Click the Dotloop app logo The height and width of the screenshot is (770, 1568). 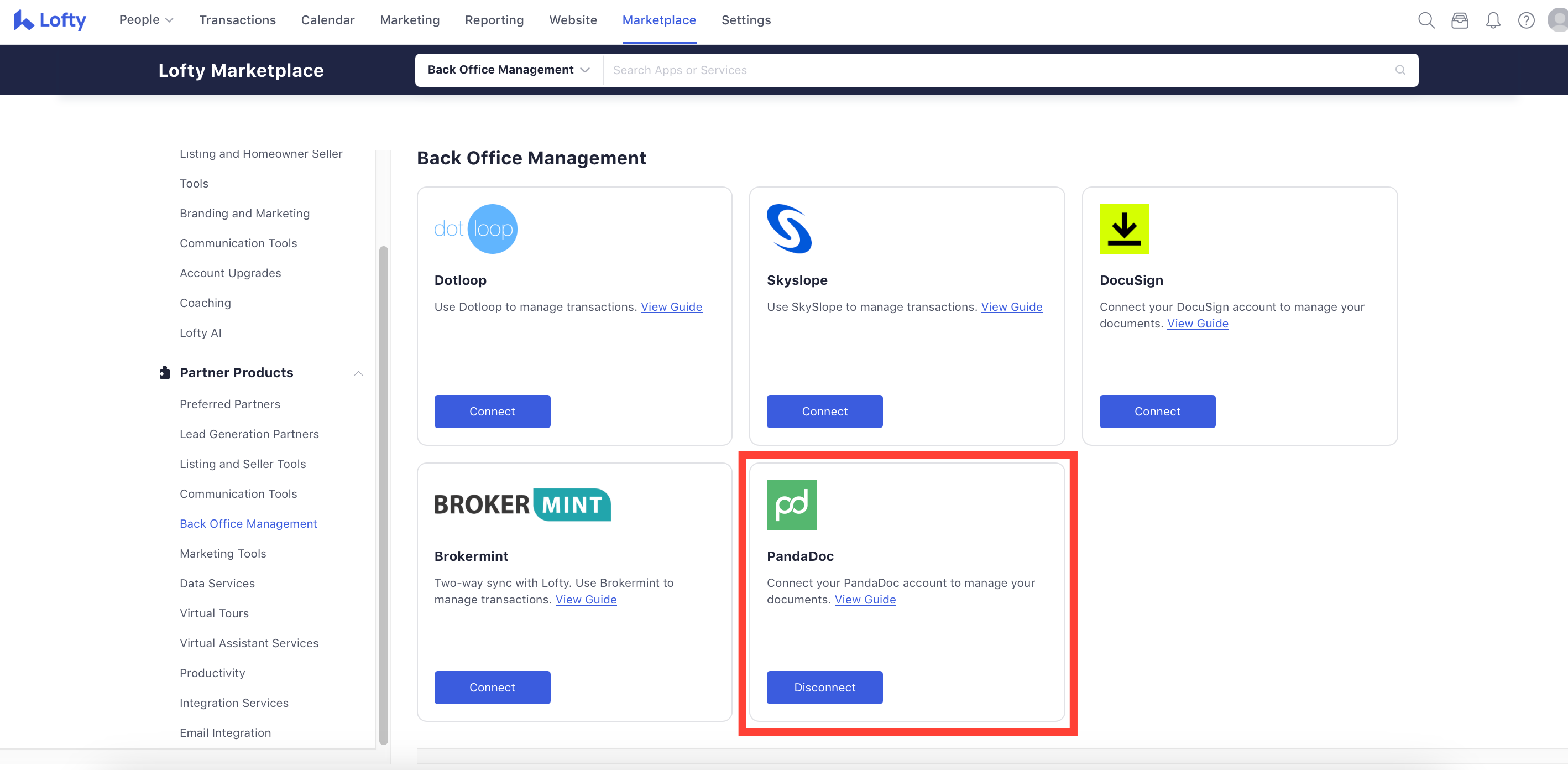(x=476, y=228)
